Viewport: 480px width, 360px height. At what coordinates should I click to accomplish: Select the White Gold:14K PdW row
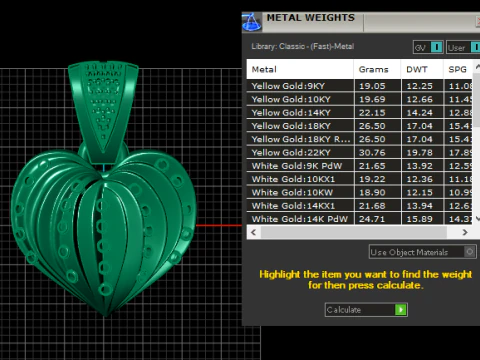tap(359, 219)
